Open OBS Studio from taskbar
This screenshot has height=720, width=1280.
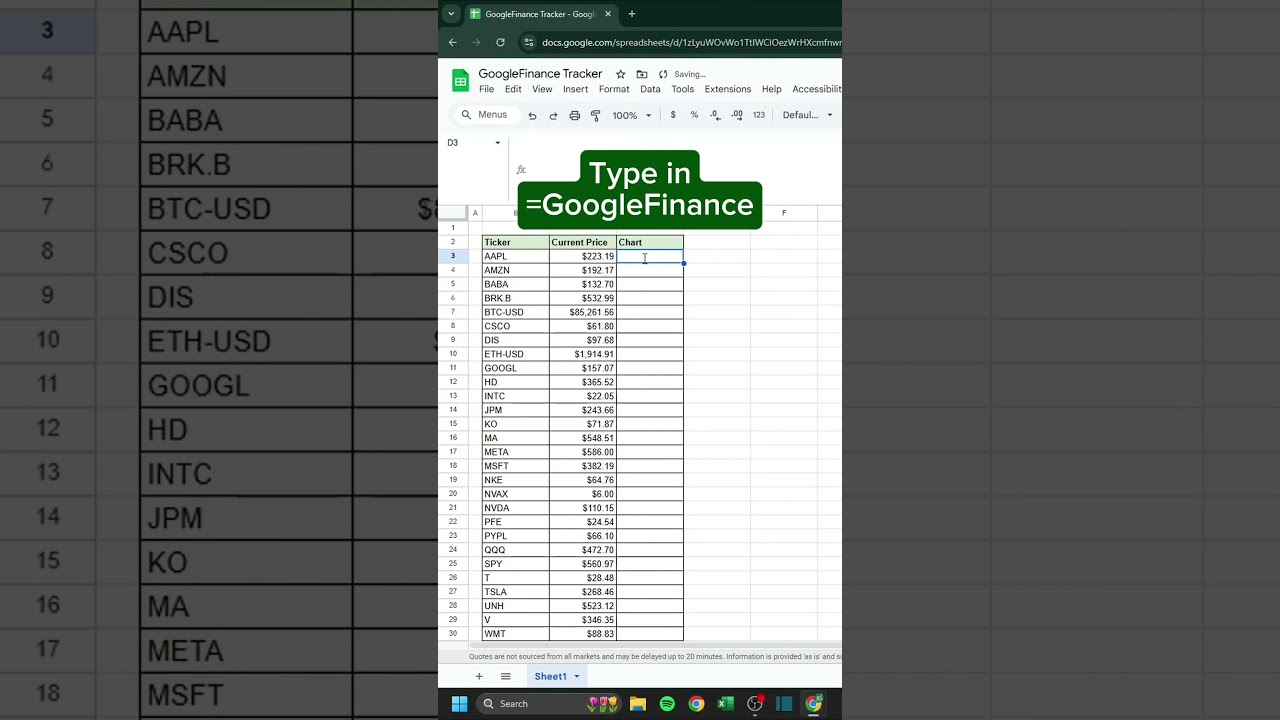(x=755, y=704)
